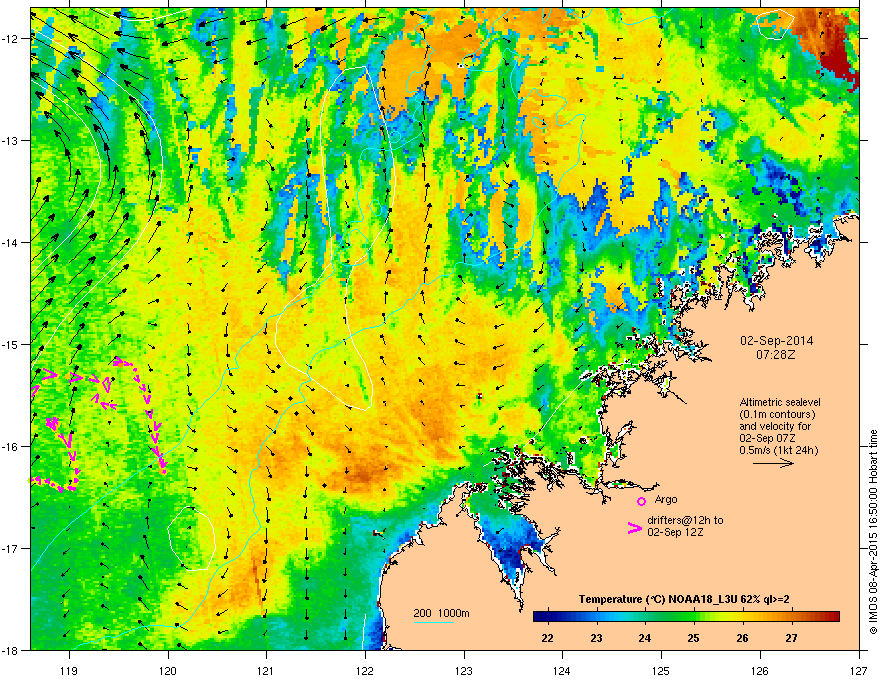Click the 'and velocity for' legend line

tap(775, 426)
